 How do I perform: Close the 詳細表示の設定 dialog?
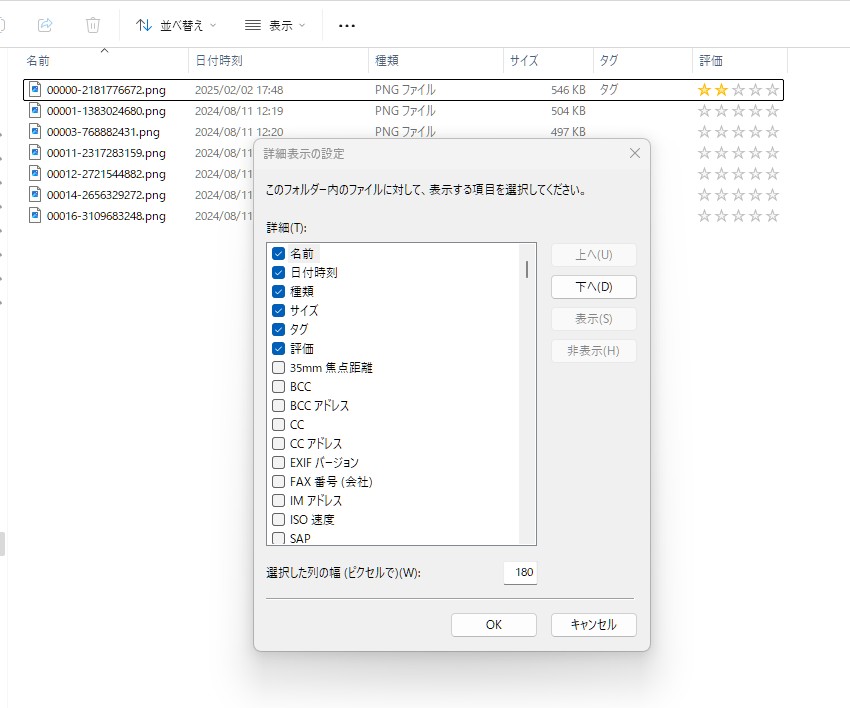click(x=635, y=153)
